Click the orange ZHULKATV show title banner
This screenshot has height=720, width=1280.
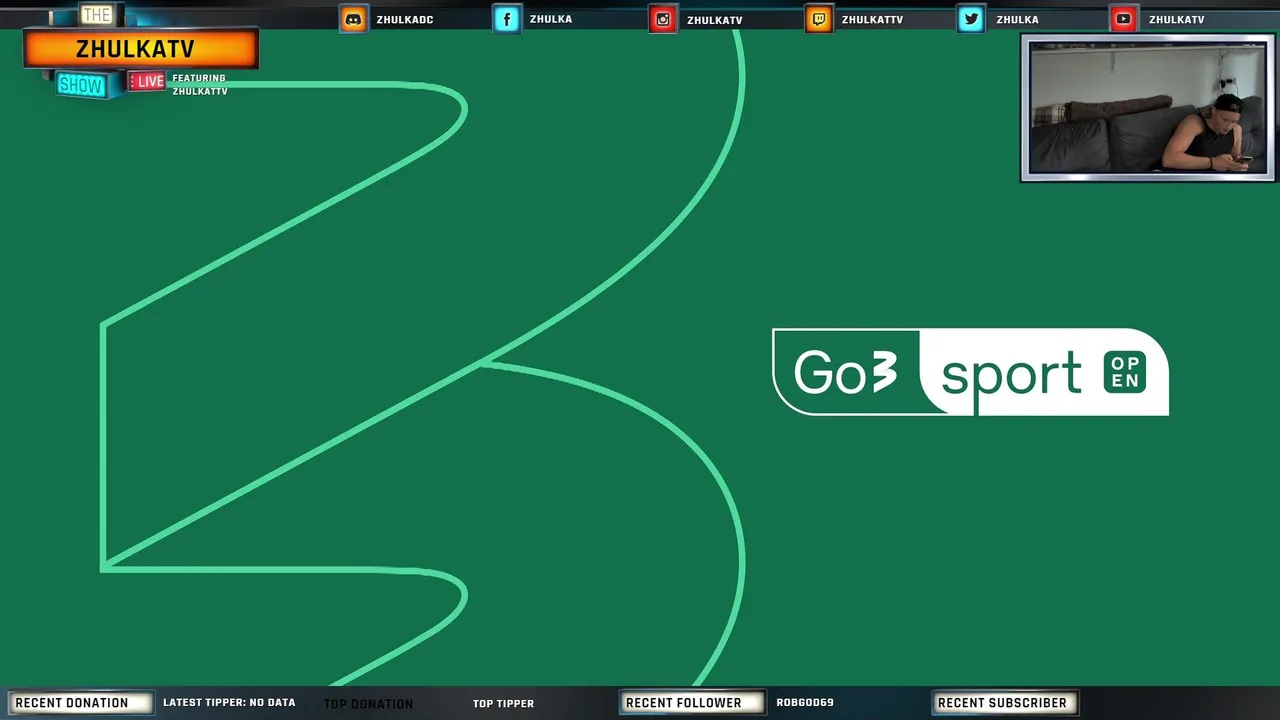coord(141,50)
